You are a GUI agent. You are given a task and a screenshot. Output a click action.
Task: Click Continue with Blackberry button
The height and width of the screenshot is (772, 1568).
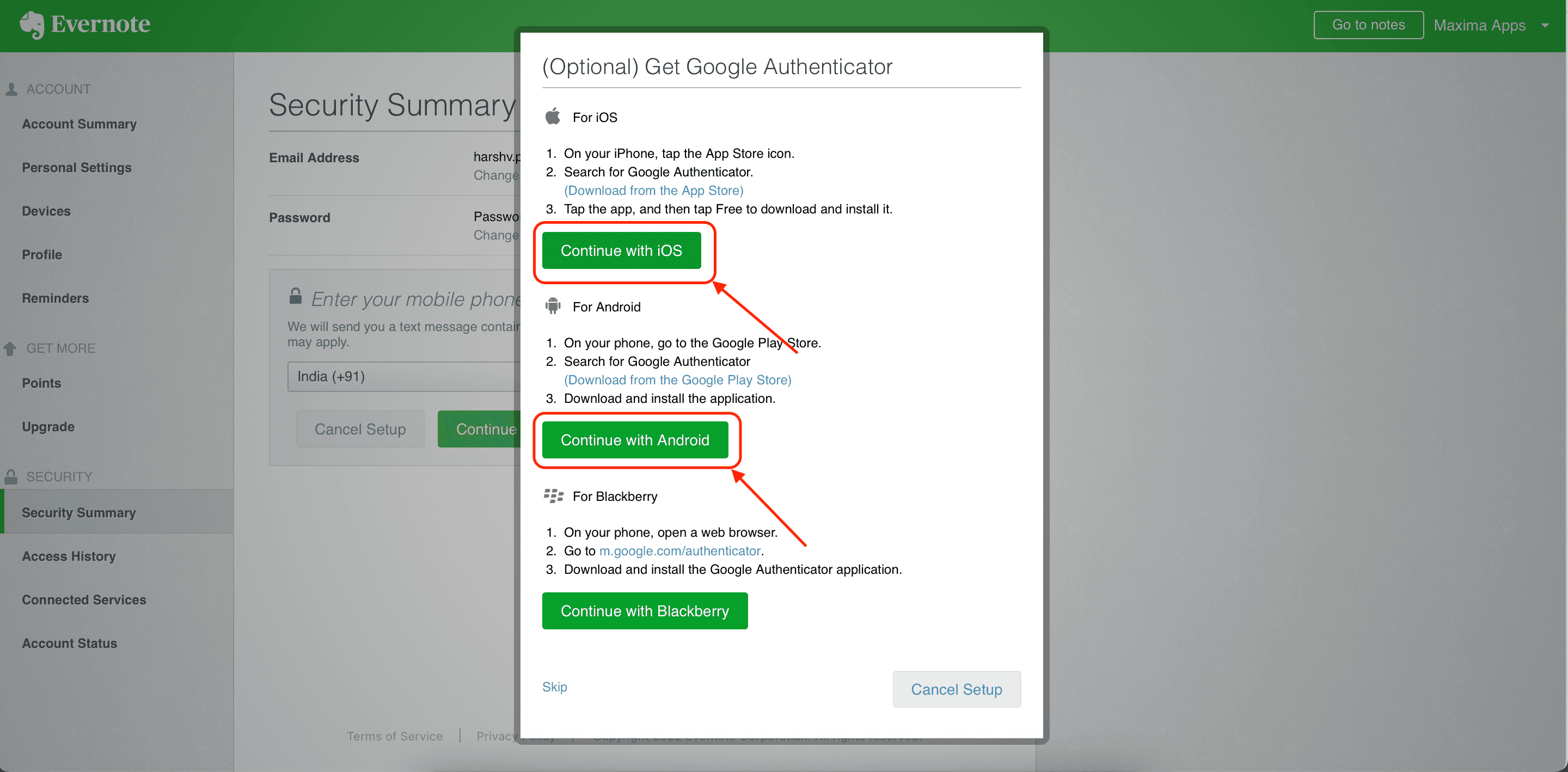pos(645,611)
